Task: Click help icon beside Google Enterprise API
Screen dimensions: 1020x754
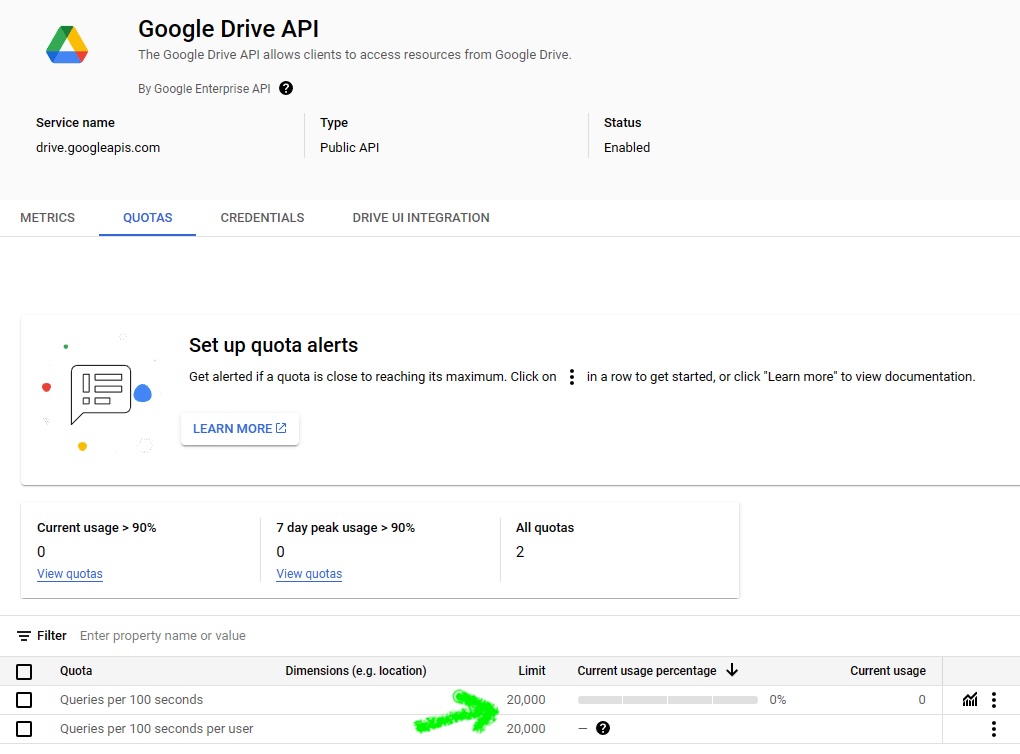Action: coord(286,88)
